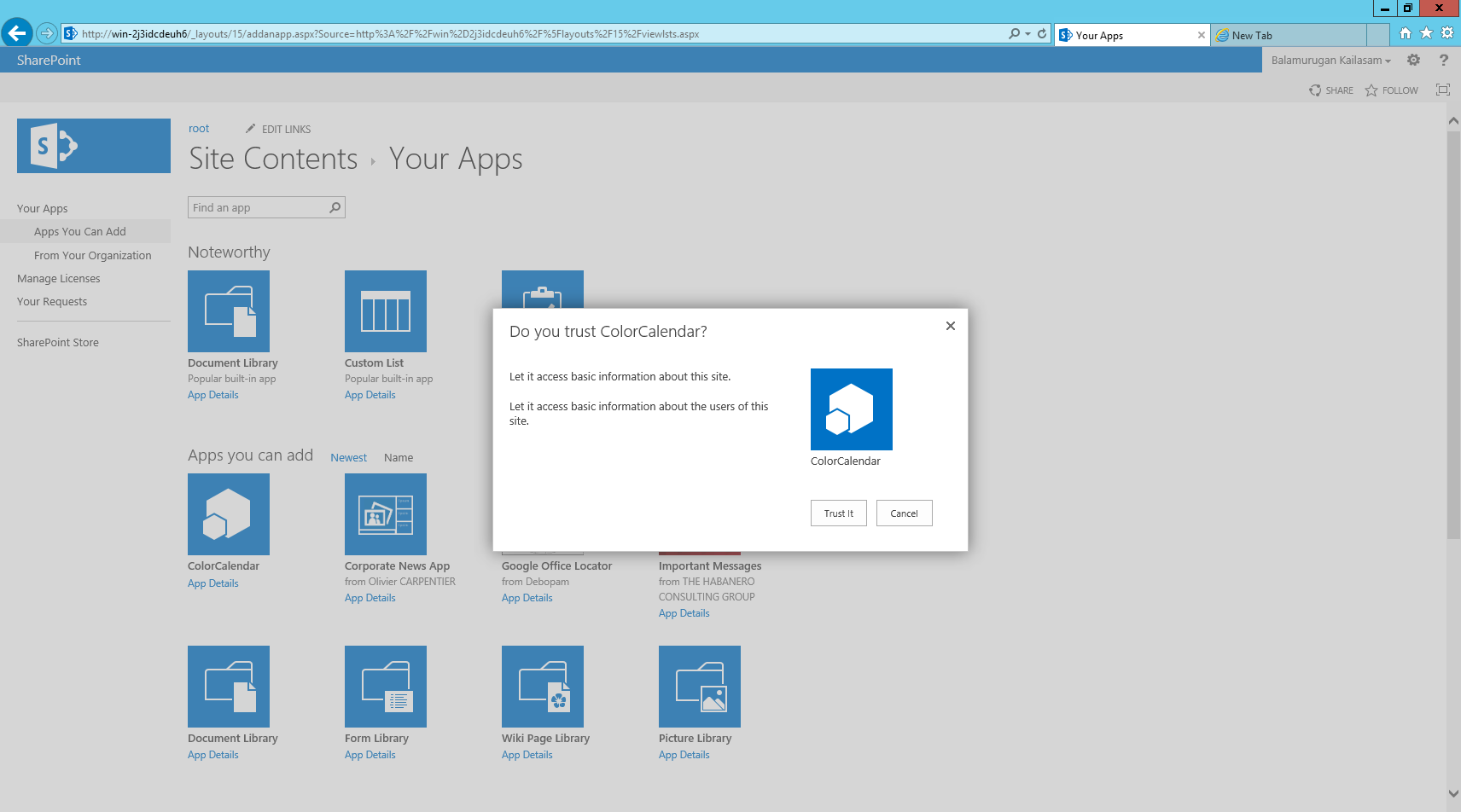Click the ColorCalendar icon in the dialog
Screen dimensions: 1461x812
tap(851, 409)
